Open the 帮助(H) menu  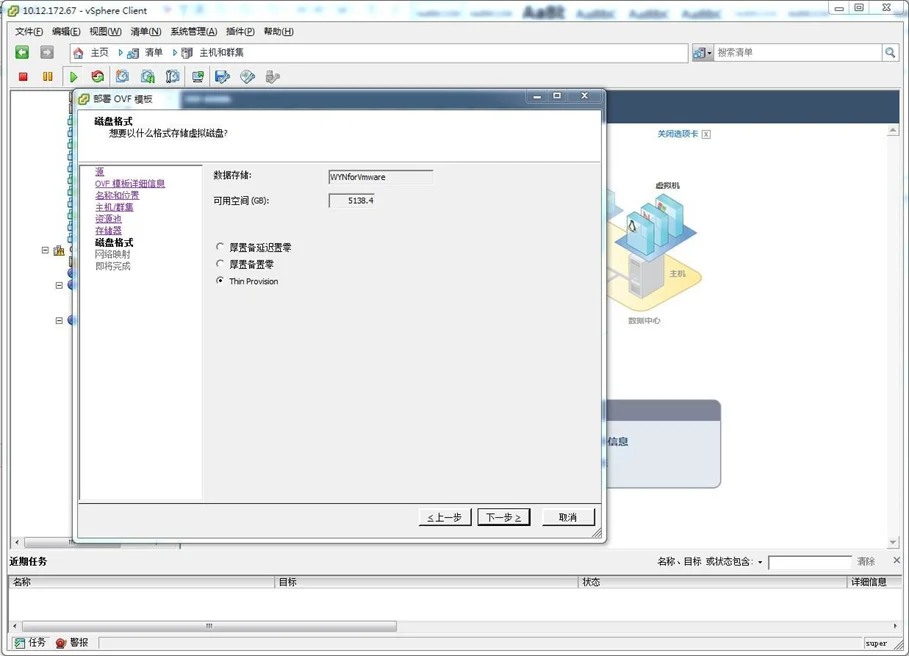click(278, 31)
